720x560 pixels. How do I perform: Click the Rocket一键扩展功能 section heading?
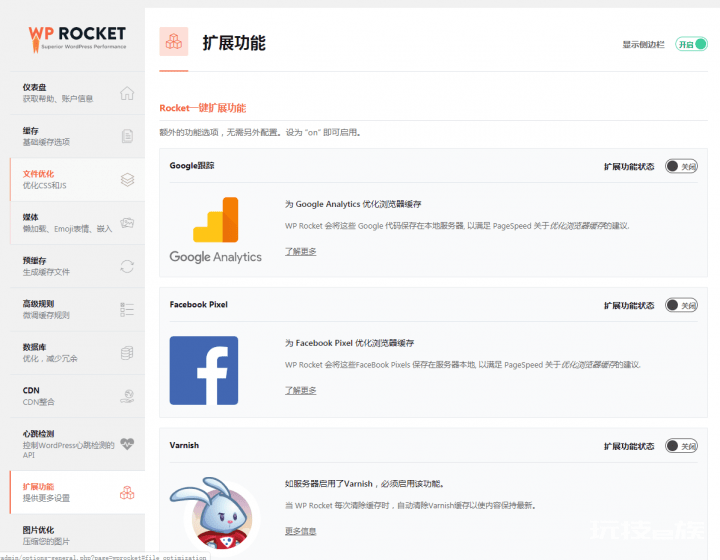coord(202,108)
